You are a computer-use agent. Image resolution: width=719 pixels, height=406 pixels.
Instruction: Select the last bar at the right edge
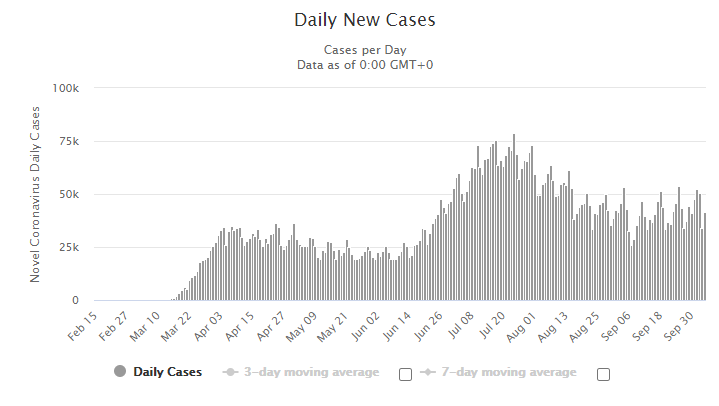pos(705,256)
